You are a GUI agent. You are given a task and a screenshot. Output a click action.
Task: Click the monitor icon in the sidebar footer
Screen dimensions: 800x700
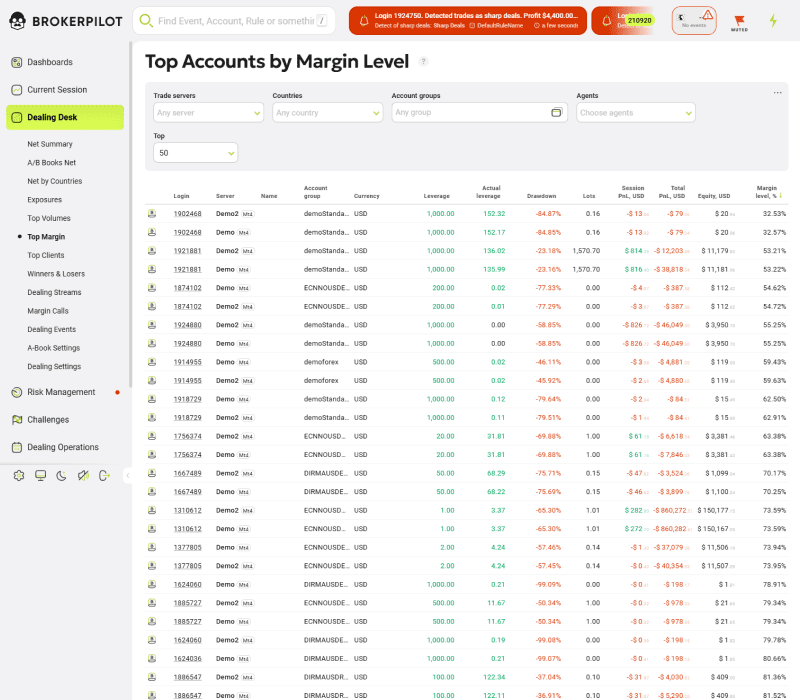pos(40,476)
